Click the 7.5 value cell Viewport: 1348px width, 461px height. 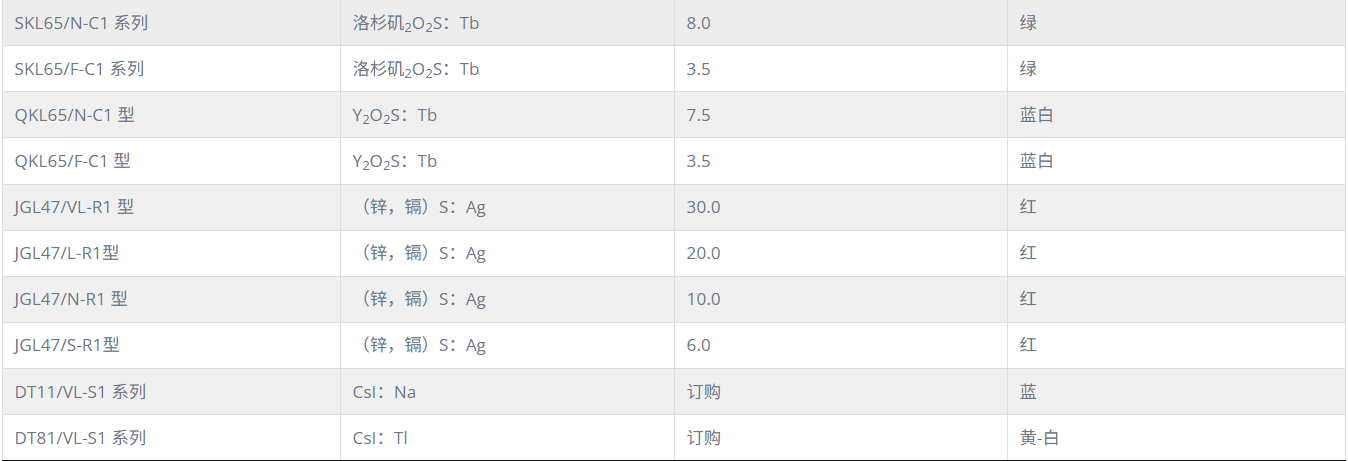point(840,115)
